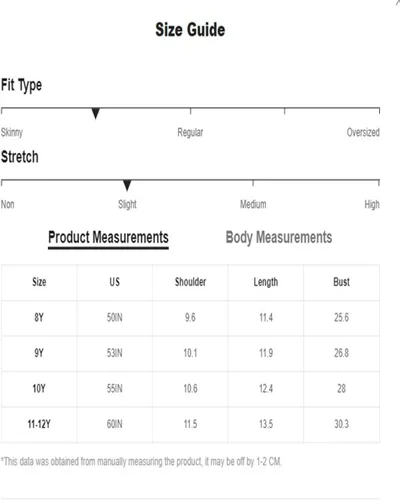Click the US column header

click(x=114, y=282)
